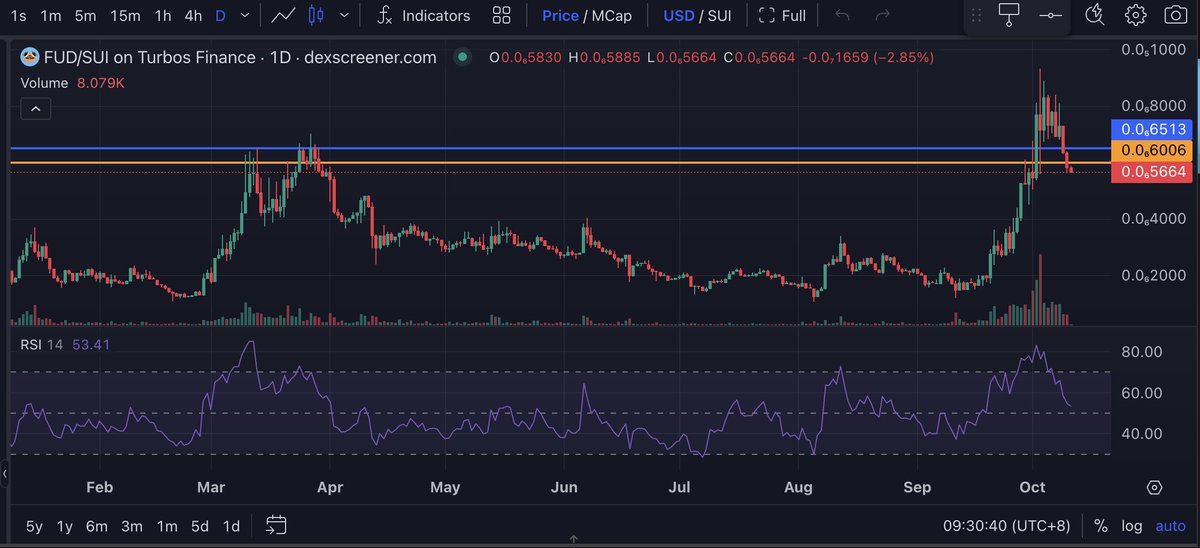The image size is (1200, 548).
Task: Click the undo arrow
Action: 842,15
